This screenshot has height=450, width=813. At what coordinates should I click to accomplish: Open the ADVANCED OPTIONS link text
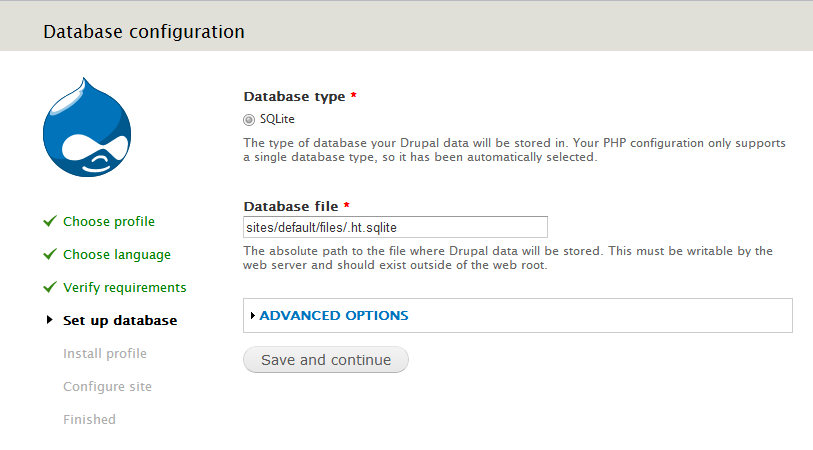click(x=333, y=316)
